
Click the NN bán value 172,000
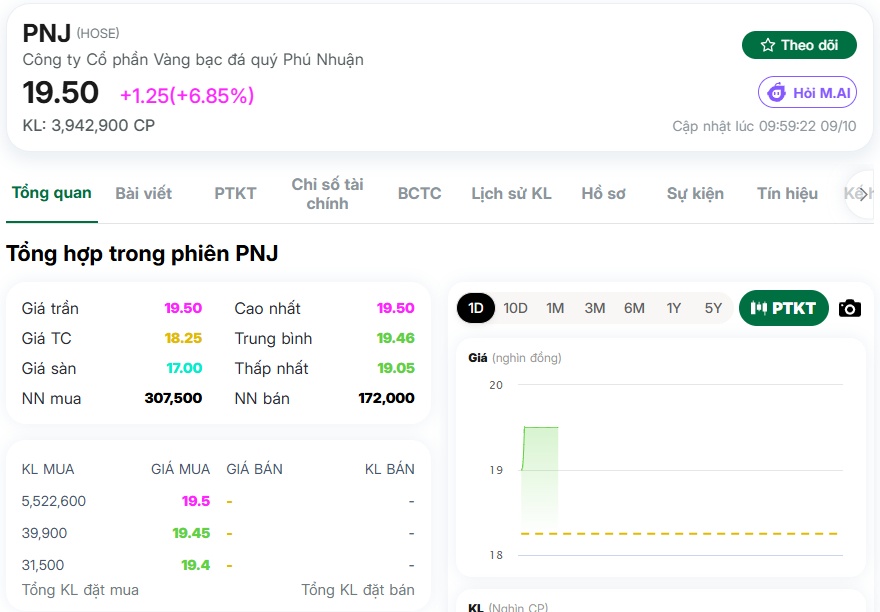(387, 398)
